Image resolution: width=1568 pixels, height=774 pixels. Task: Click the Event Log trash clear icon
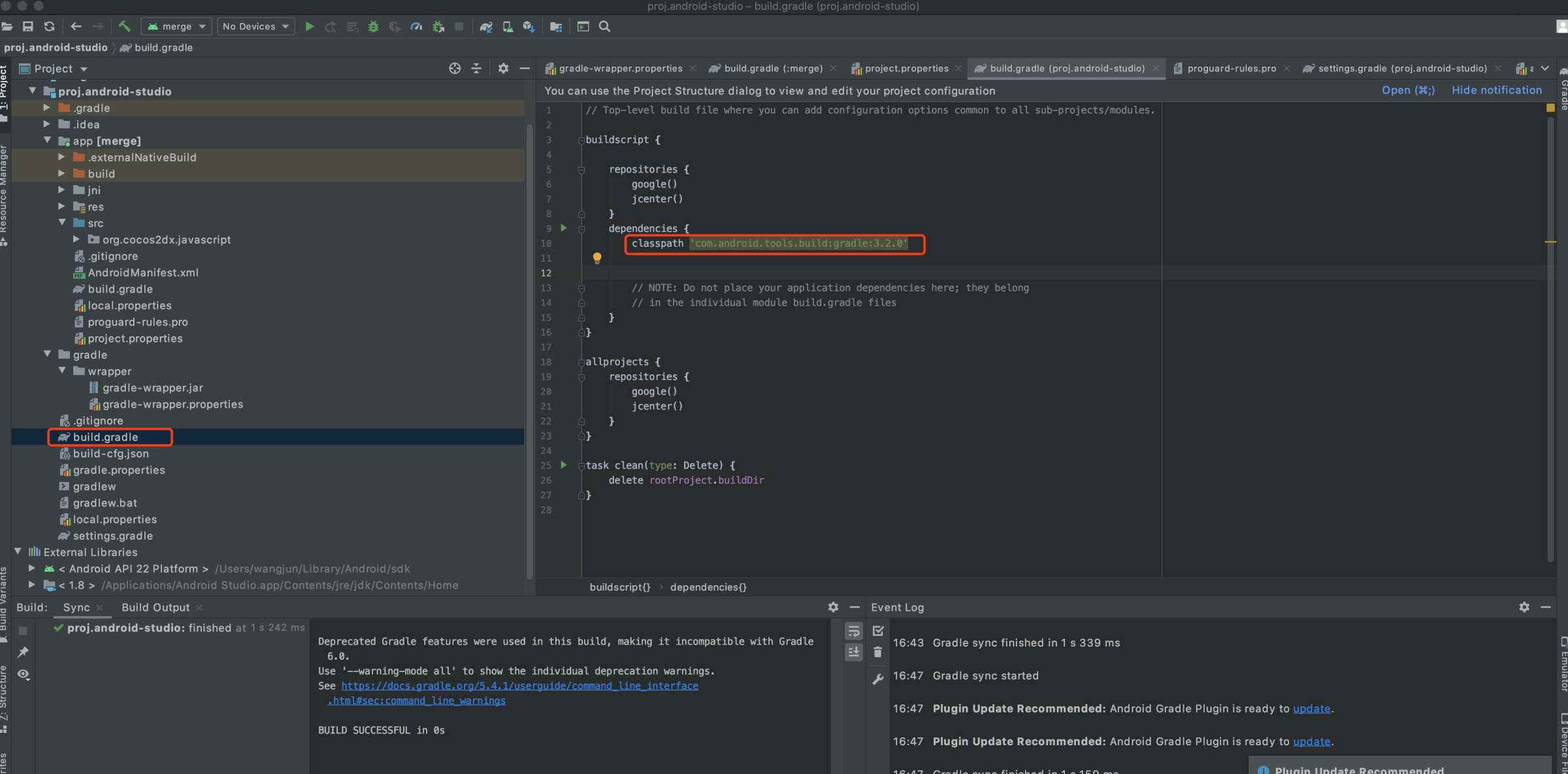pyautogui.click(x=878, y=652)
